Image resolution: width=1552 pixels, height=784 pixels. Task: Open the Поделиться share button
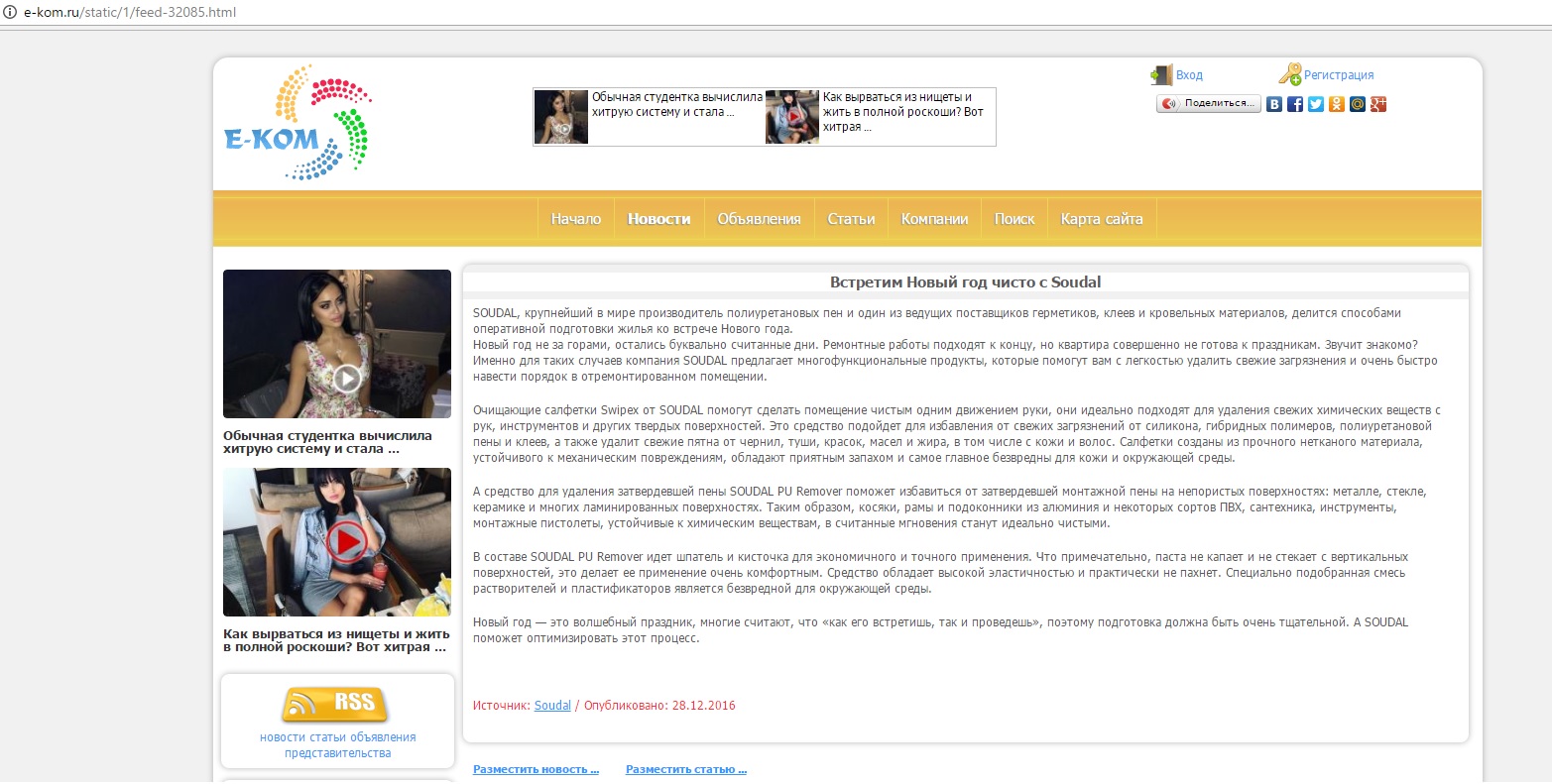pos(1209,103)
